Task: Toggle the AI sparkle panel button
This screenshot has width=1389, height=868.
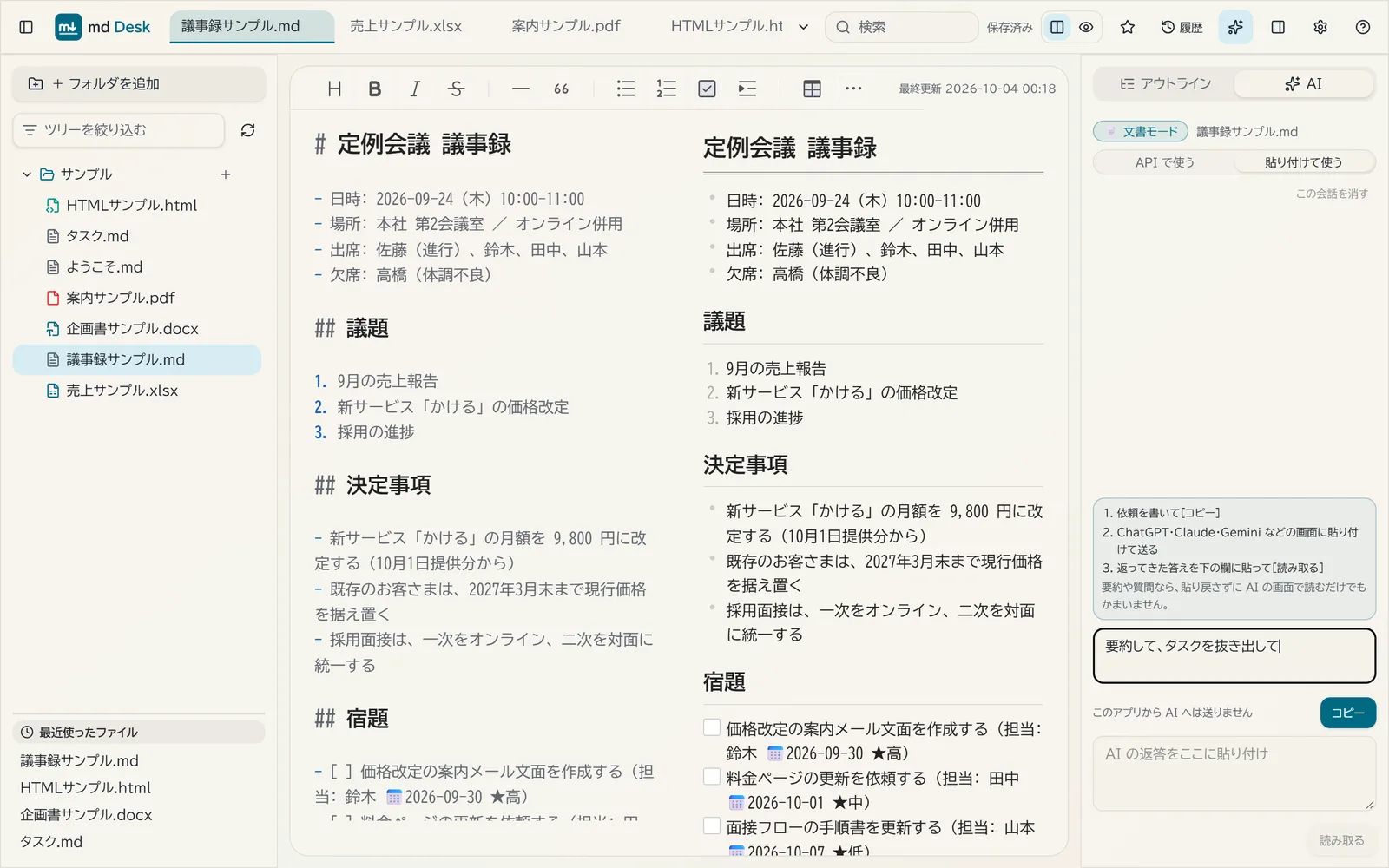Action: (1235, 27)
